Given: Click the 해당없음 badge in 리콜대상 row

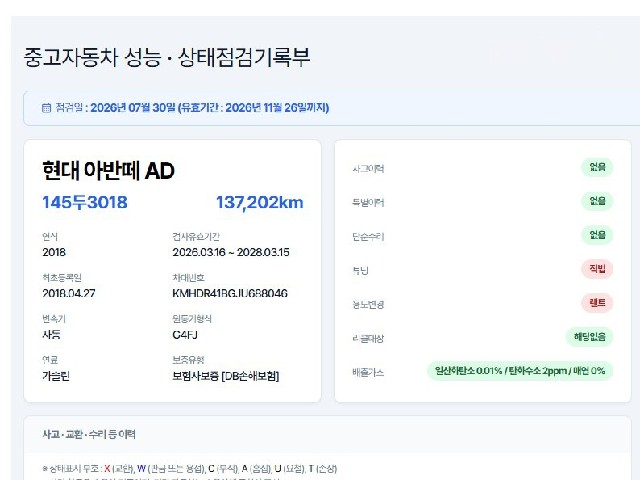Looking at the screenshot, I should tap(589, 337).
